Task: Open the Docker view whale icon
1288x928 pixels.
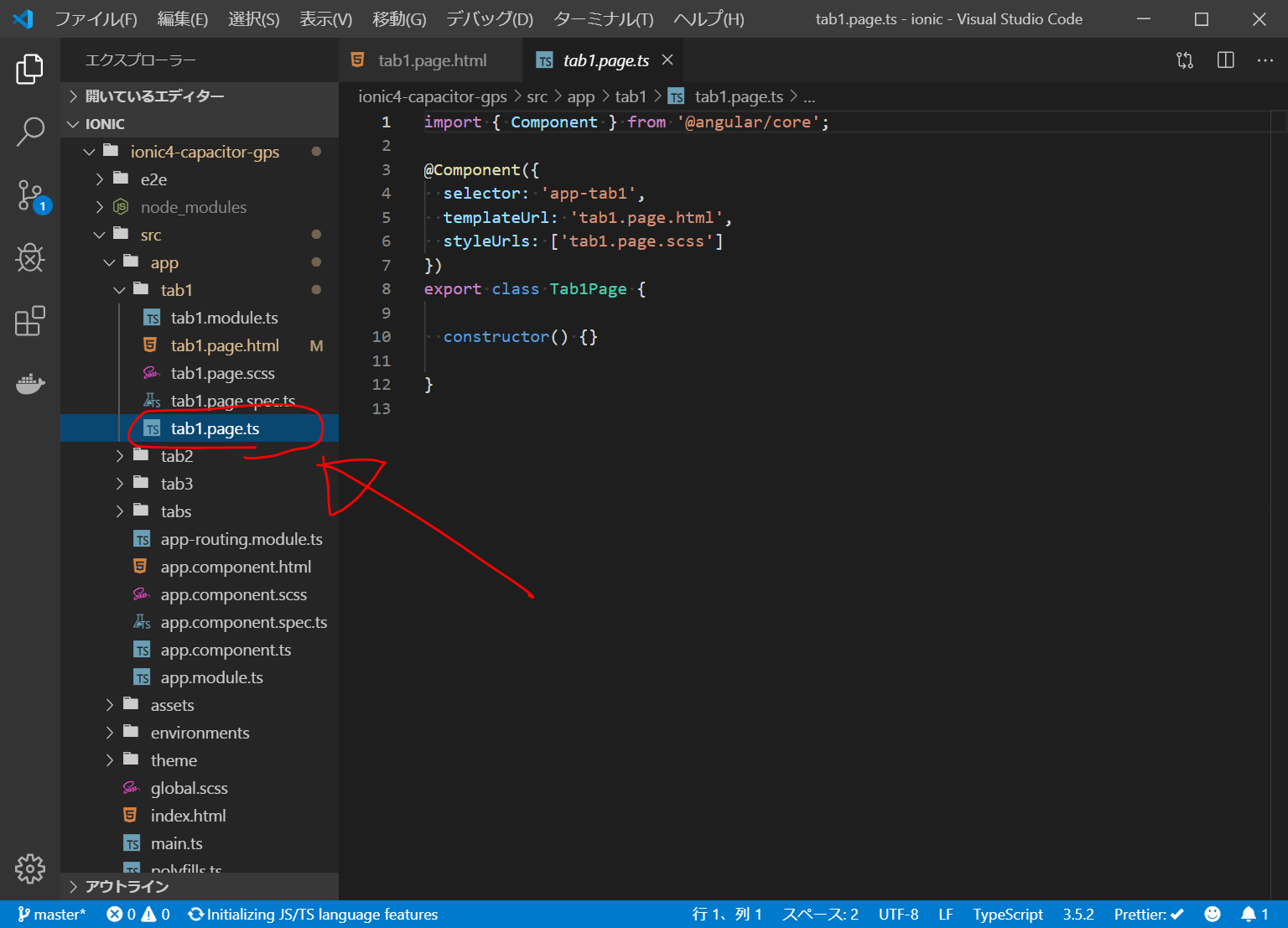Action: [30, 384]
